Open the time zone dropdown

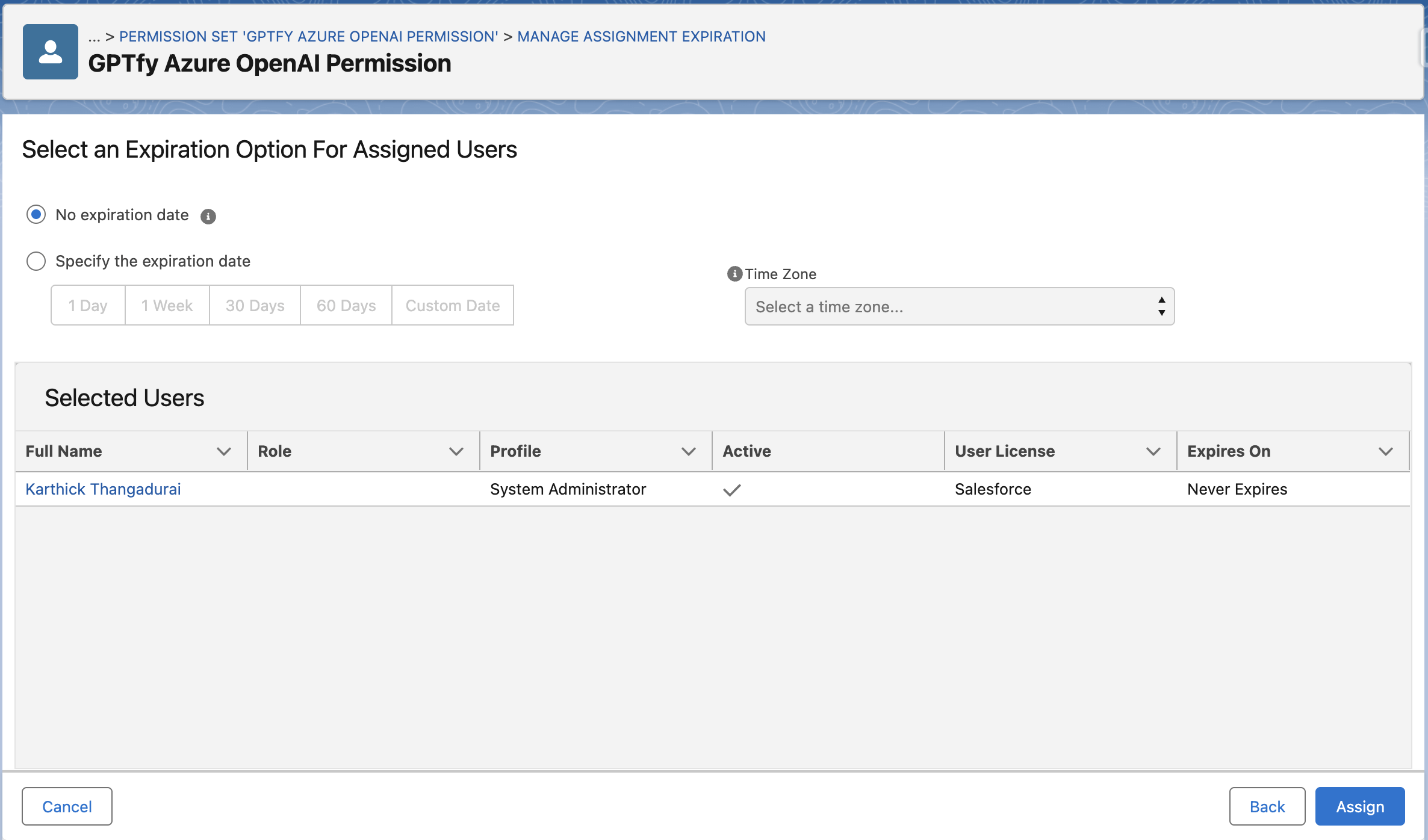(959, 307)
